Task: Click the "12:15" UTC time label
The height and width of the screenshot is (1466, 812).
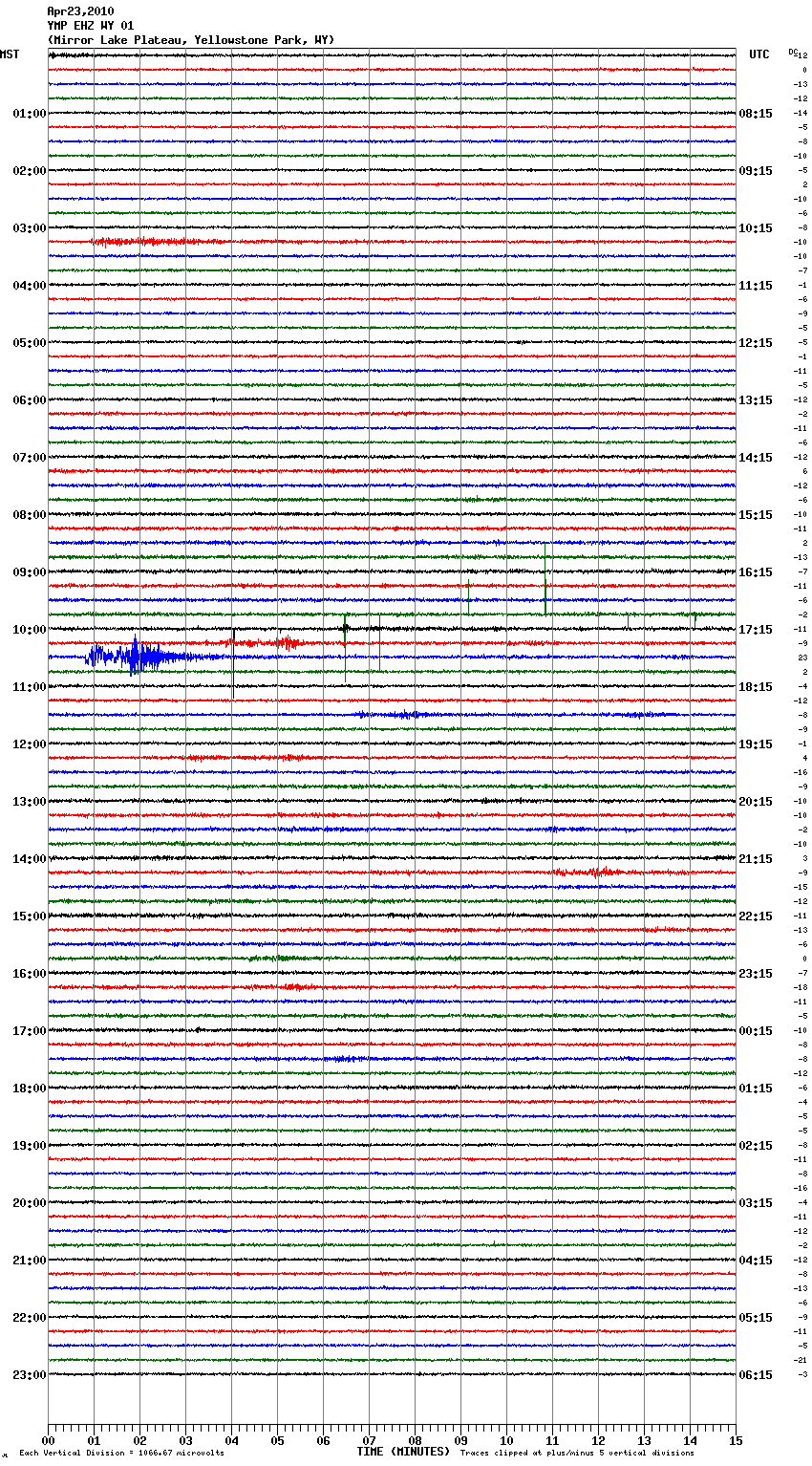Action: pos(756,343)
